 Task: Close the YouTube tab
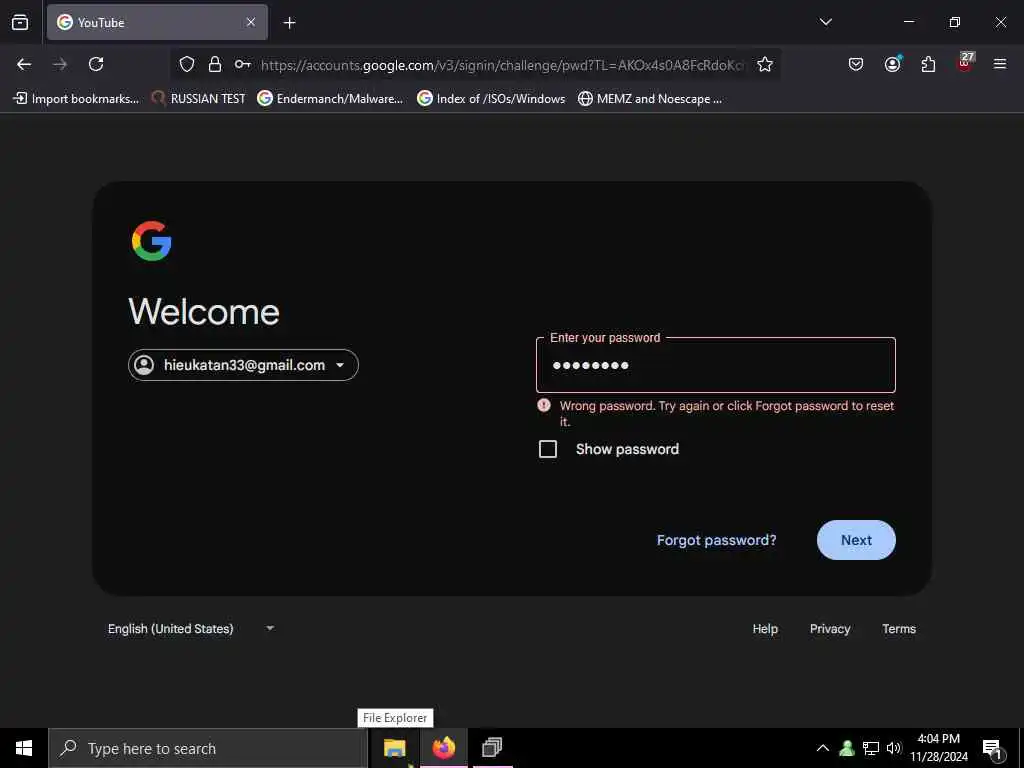coord(251,22)
